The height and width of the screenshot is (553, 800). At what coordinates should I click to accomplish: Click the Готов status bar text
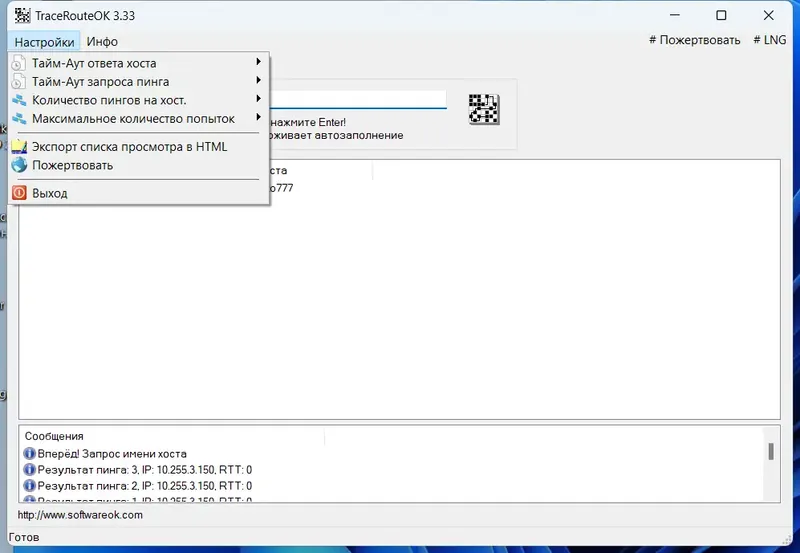click(x=23, y=537)
